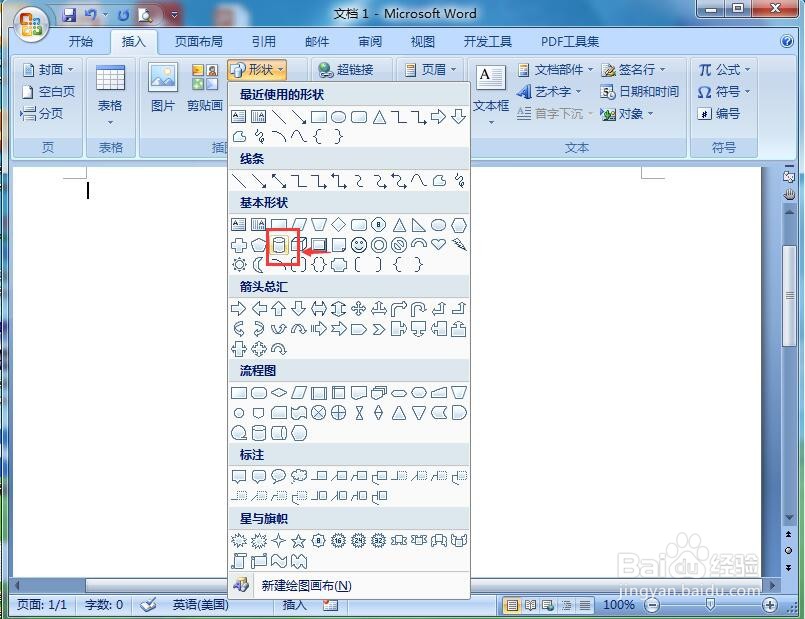
Task: Switch to the 开始 Home tab
Action: pos(81,41)
